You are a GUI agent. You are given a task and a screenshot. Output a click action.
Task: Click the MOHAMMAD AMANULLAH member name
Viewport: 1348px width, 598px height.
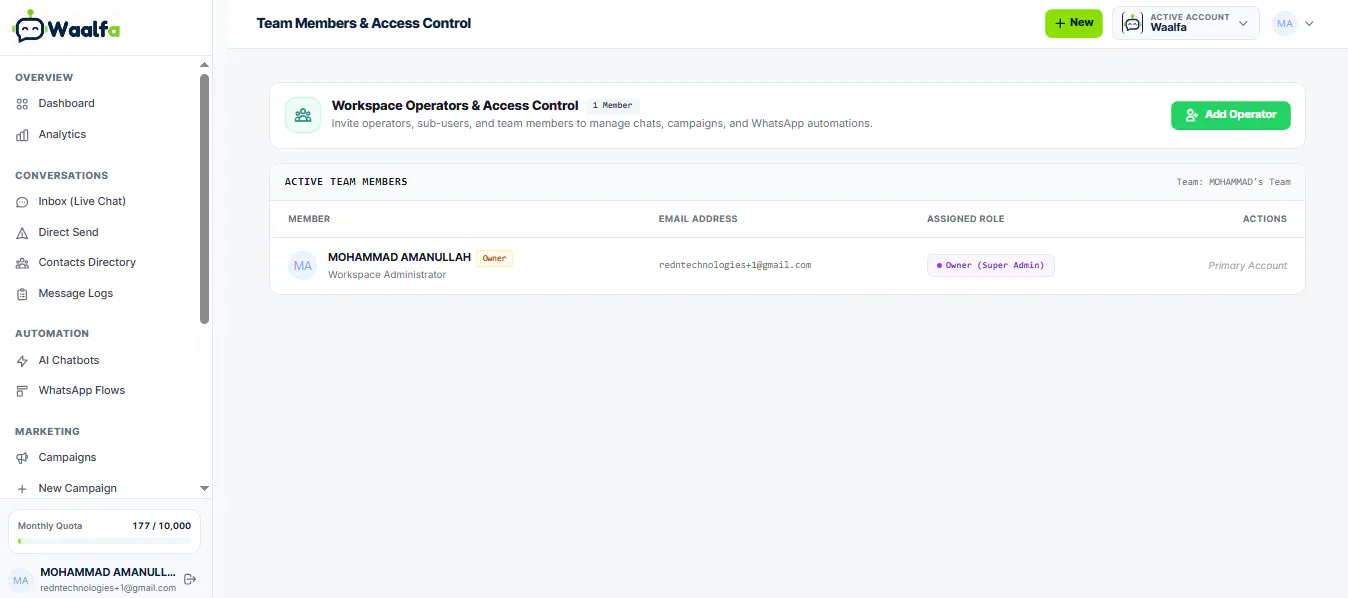(399, 257)
